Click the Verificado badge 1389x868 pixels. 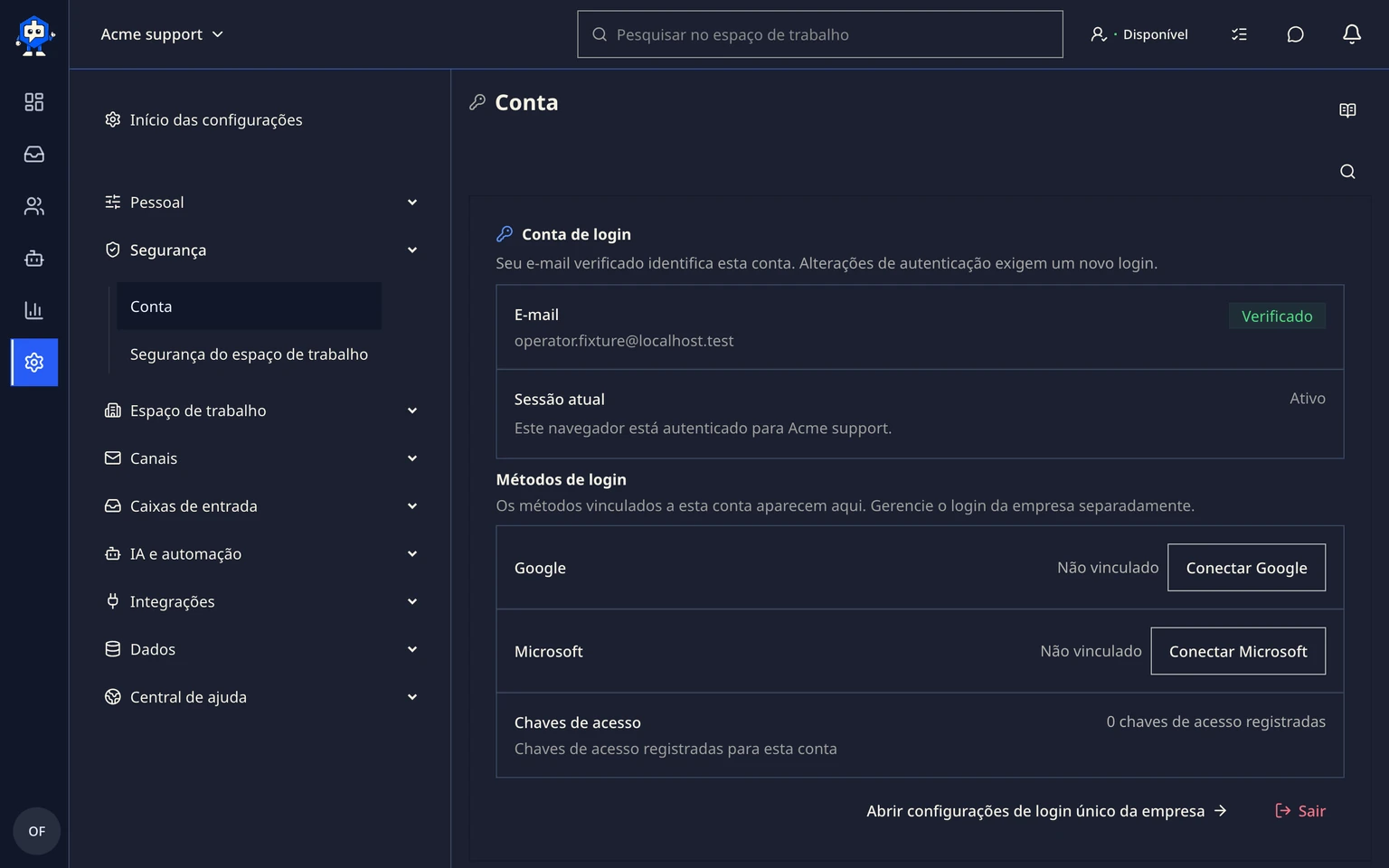[1277, 316]
